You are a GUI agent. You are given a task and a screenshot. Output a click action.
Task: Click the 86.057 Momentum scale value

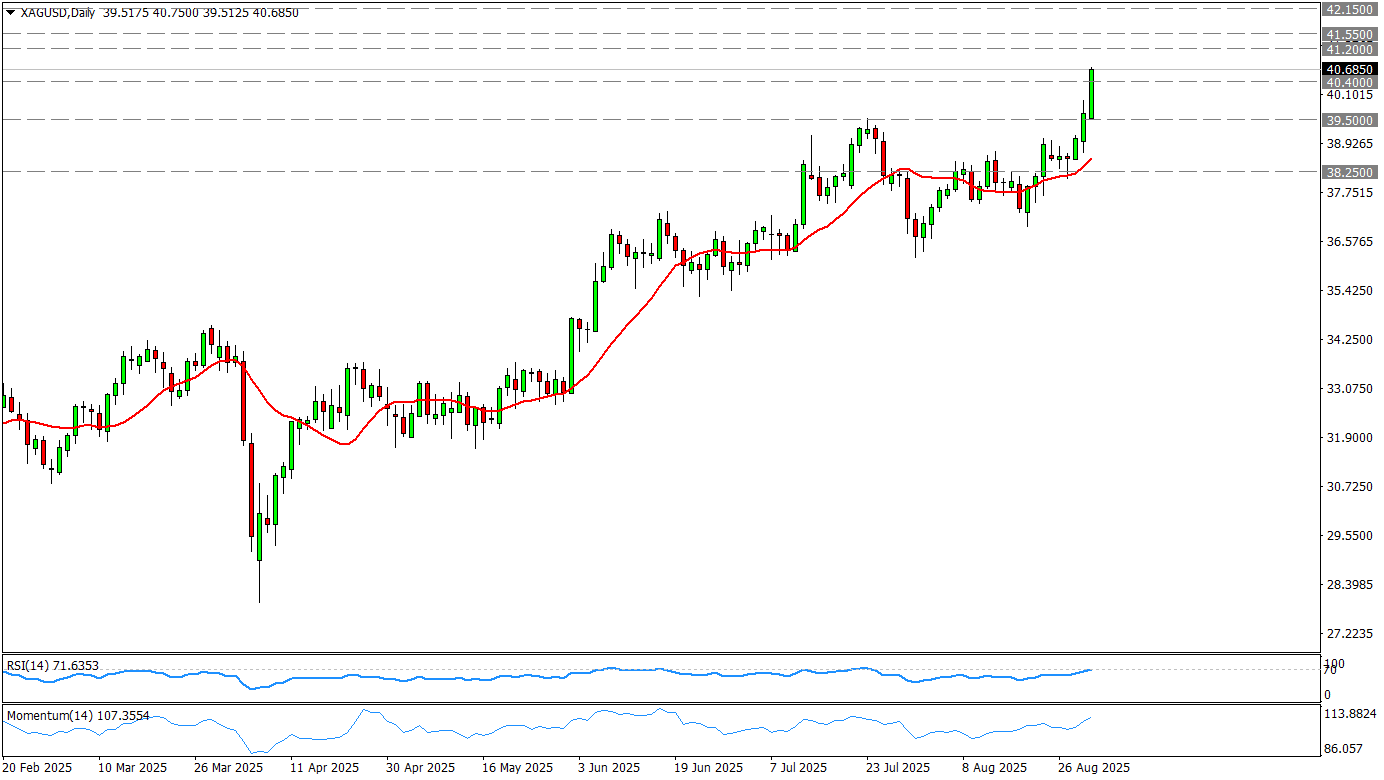click(1345, 748)
